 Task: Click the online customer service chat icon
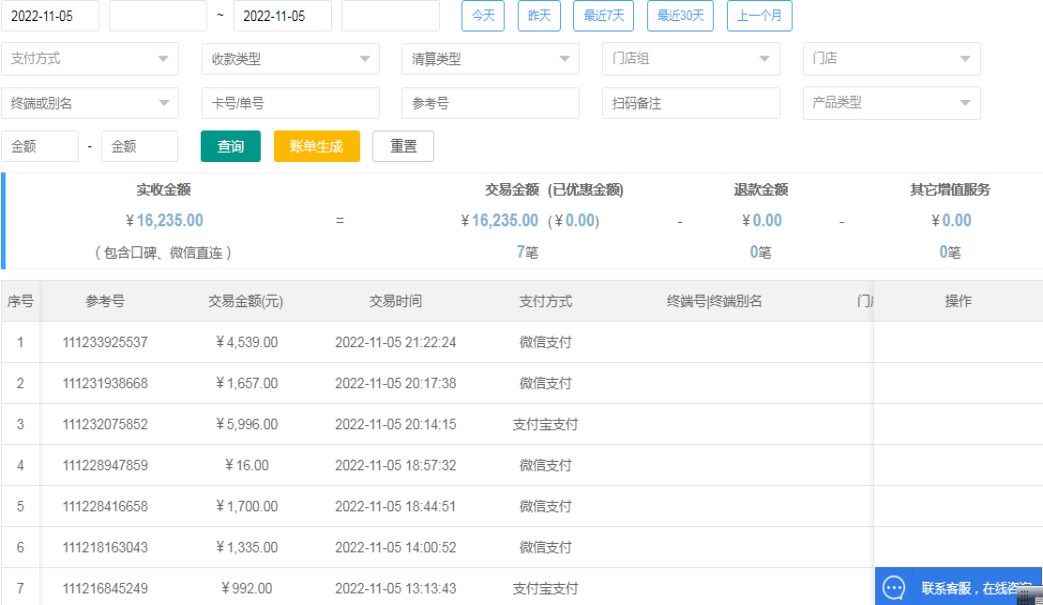coord(894,588)
